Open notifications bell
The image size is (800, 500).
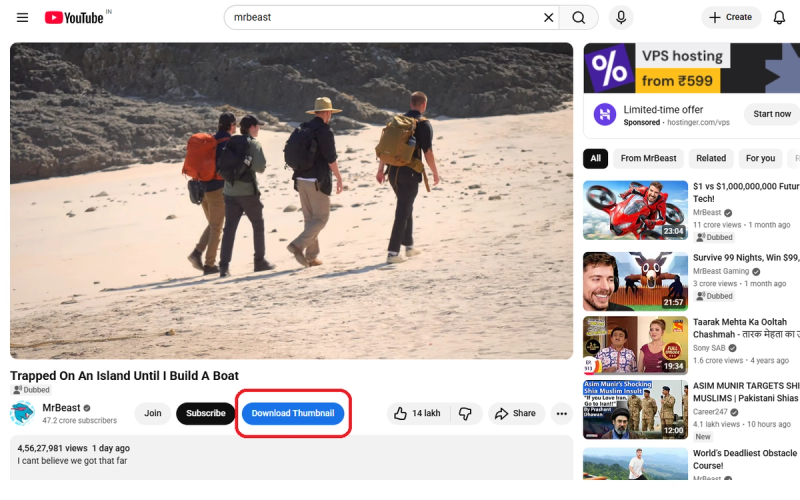click(x=779, y=17)
